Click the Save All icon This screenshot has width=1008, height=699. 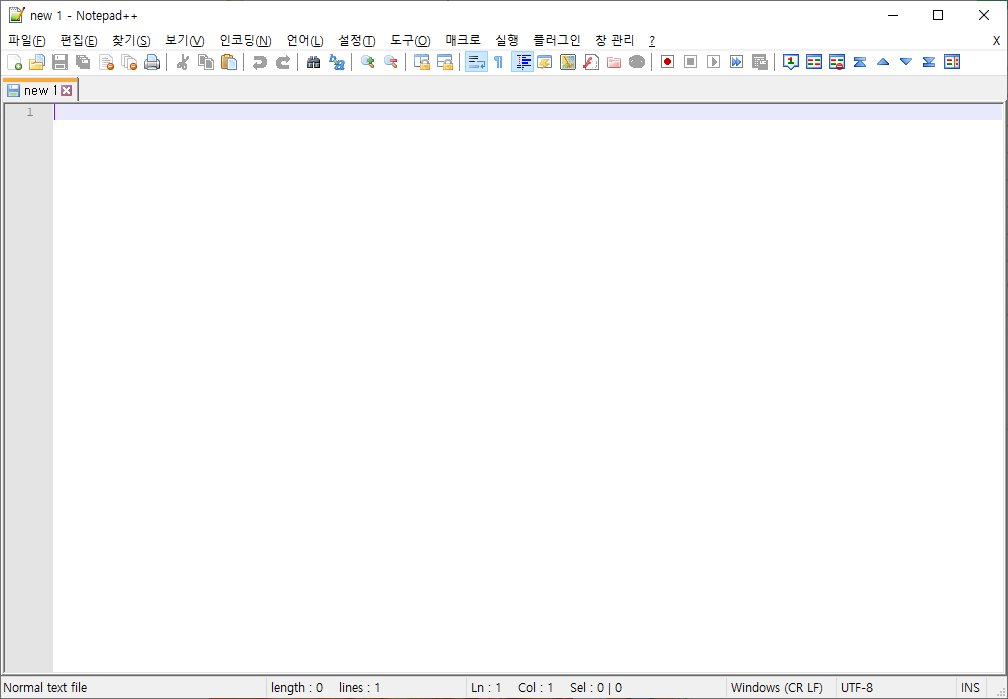(83, 62)
